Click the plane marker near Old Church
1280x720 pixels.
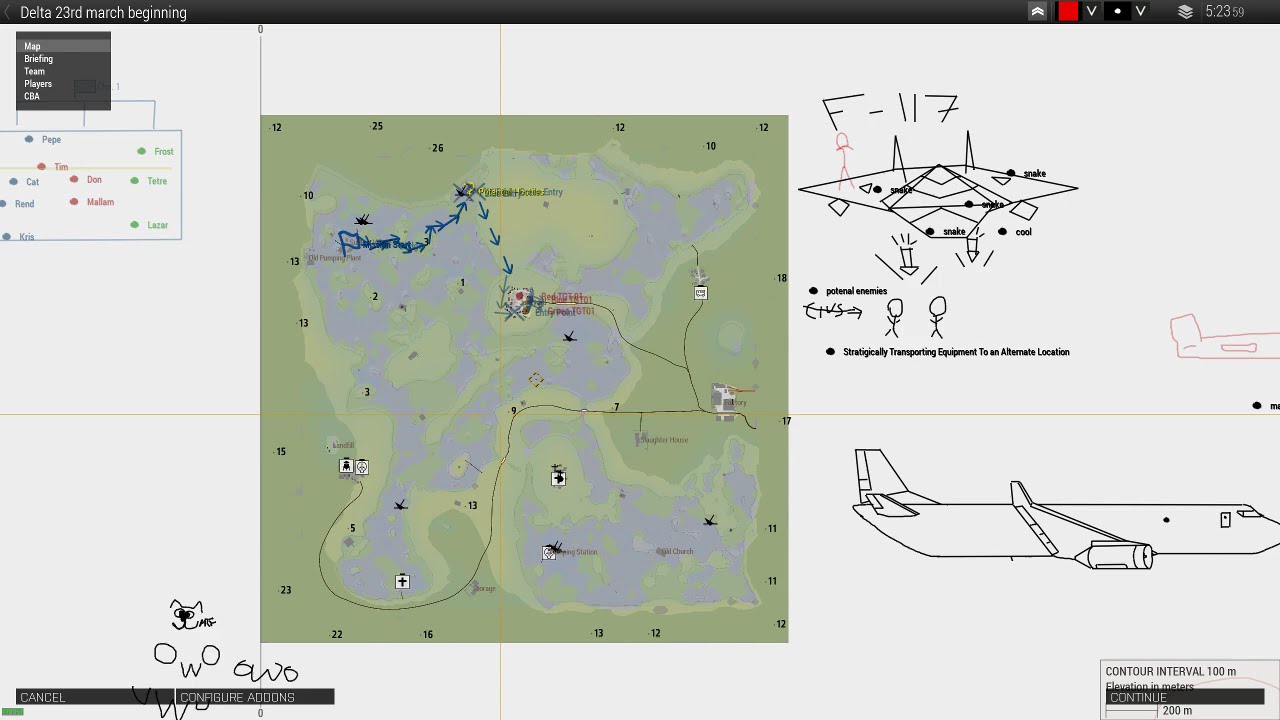[709, 521]
